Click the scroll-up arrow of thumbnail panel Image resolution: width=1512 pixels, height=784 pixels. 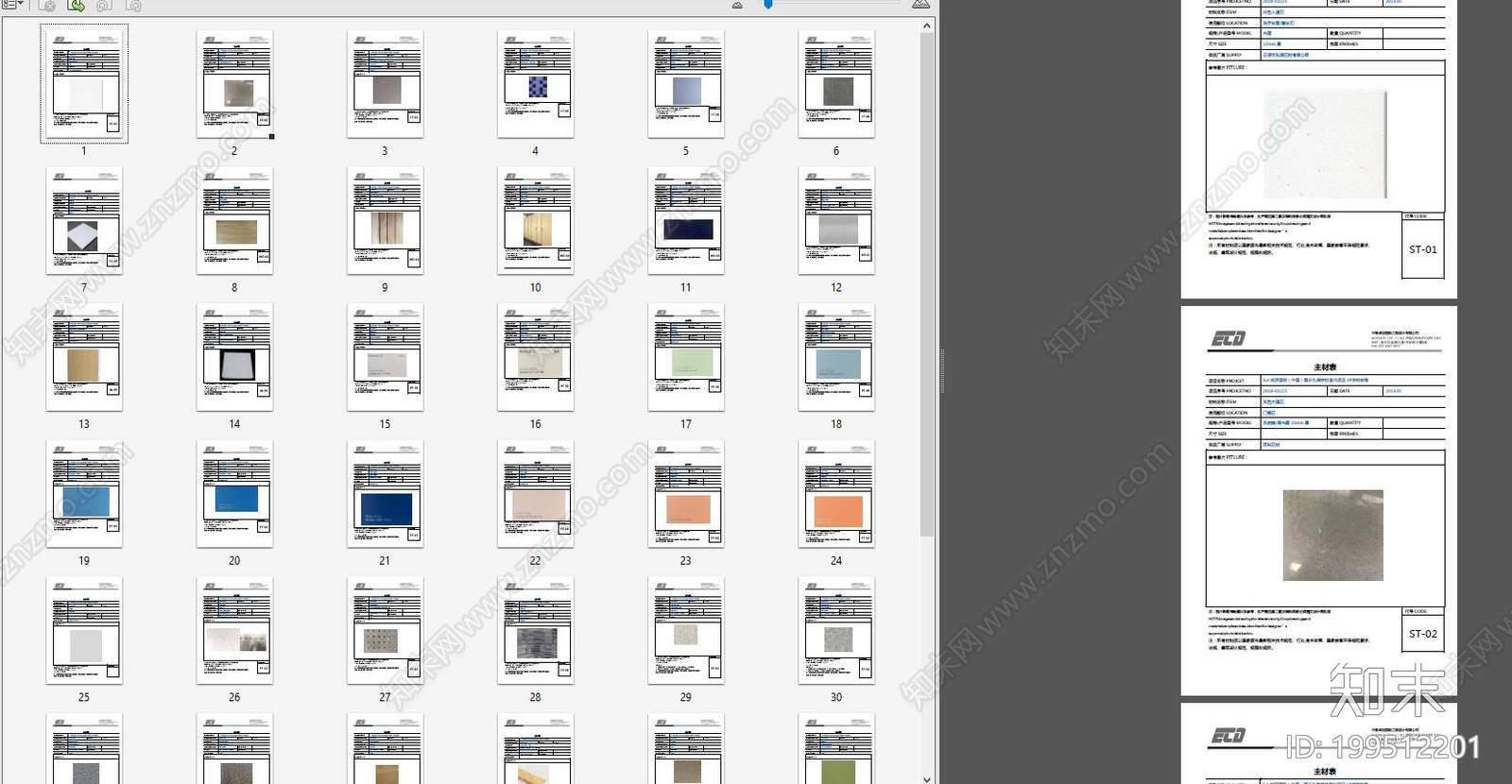click(x=927, y=26)
